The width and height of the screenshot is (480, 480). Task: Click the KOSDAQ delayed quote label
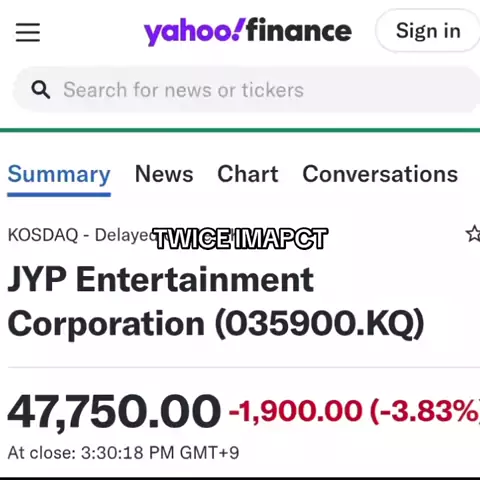pyautogui.click(x=80, y=235)
